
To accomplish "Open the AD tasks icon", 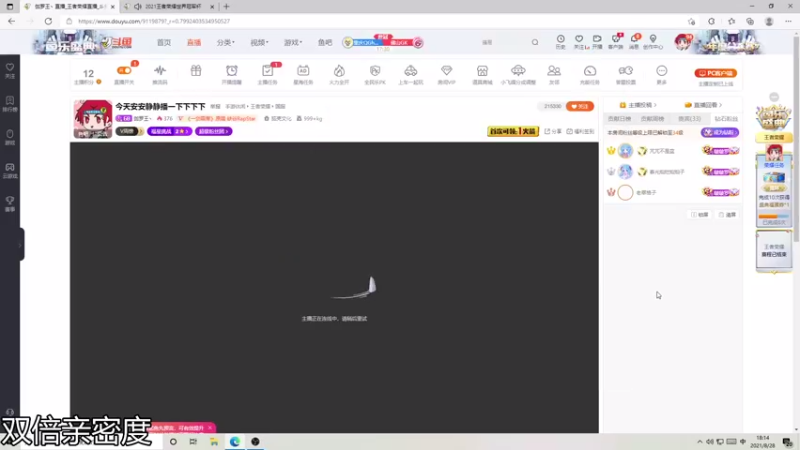I will (303, 70).
